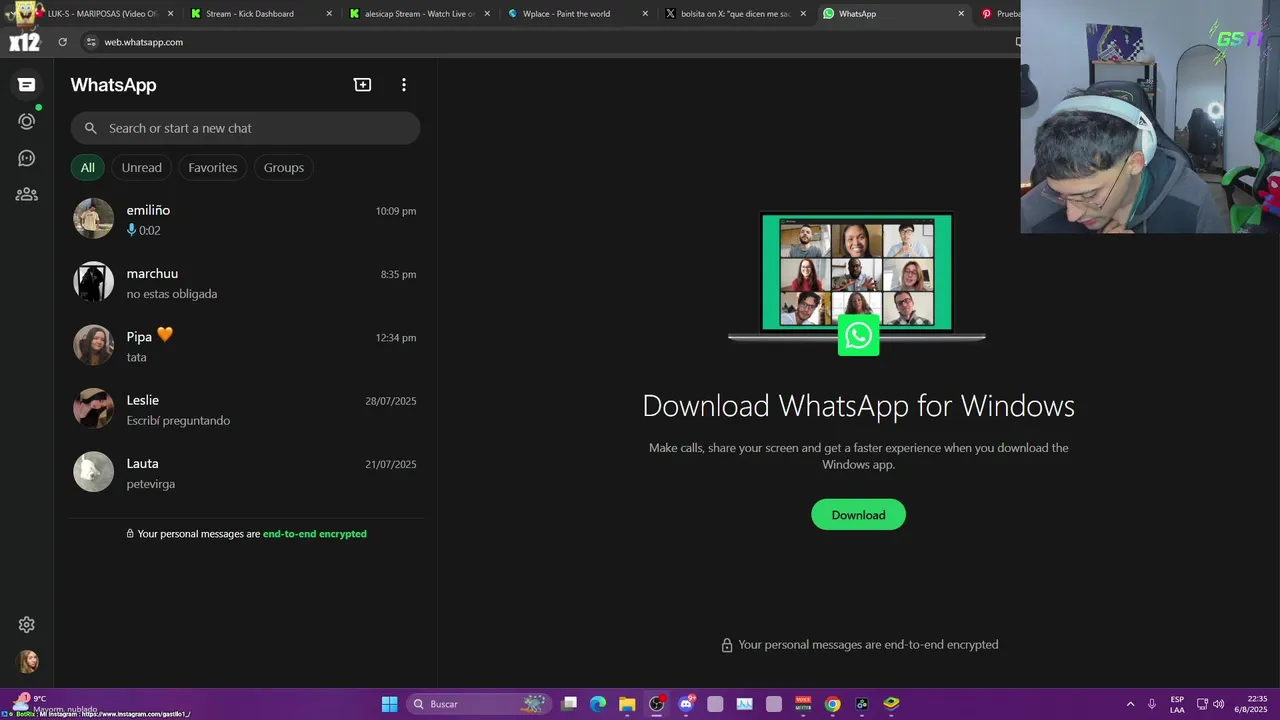This screenshot has height=720, width=1280.
Task: Open the Channels icon in WhatsApp sidebar
Action: pyautogui.click(x=26, y=158)
